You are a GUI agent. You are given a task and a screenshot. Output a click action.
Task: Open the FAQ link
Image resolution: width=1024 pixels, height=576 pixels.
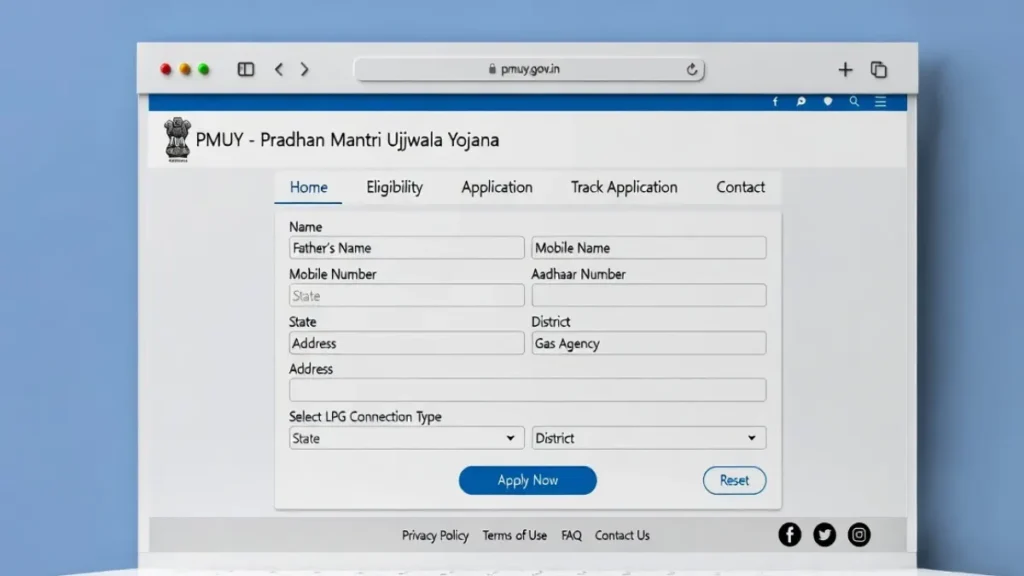pos(571,536)
